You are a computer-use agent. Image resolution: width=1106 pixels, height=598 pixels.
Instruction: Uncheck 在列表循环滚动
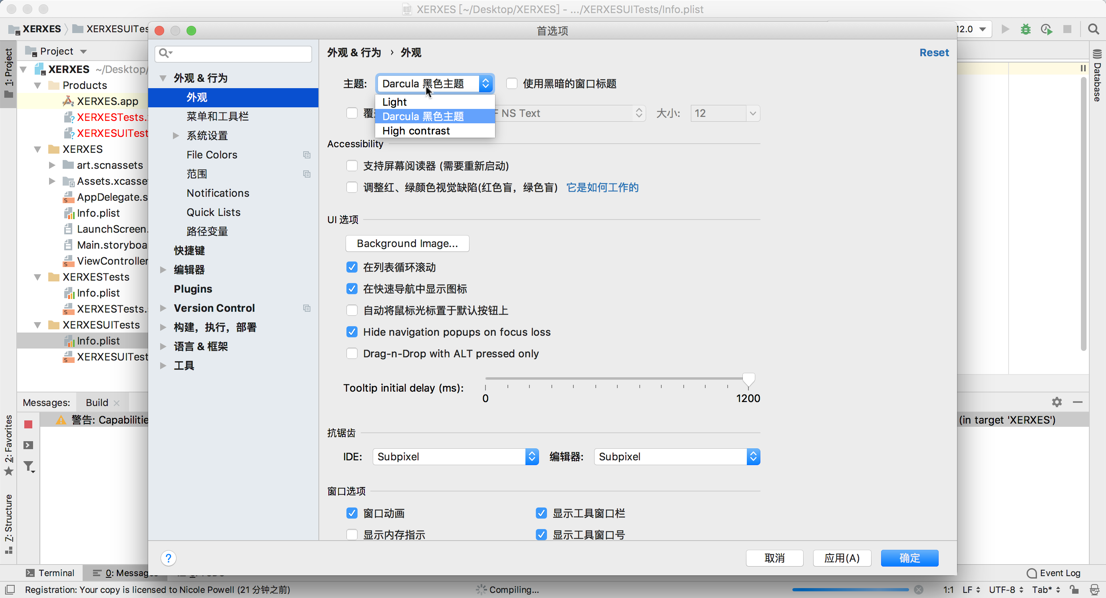[351, 267]
